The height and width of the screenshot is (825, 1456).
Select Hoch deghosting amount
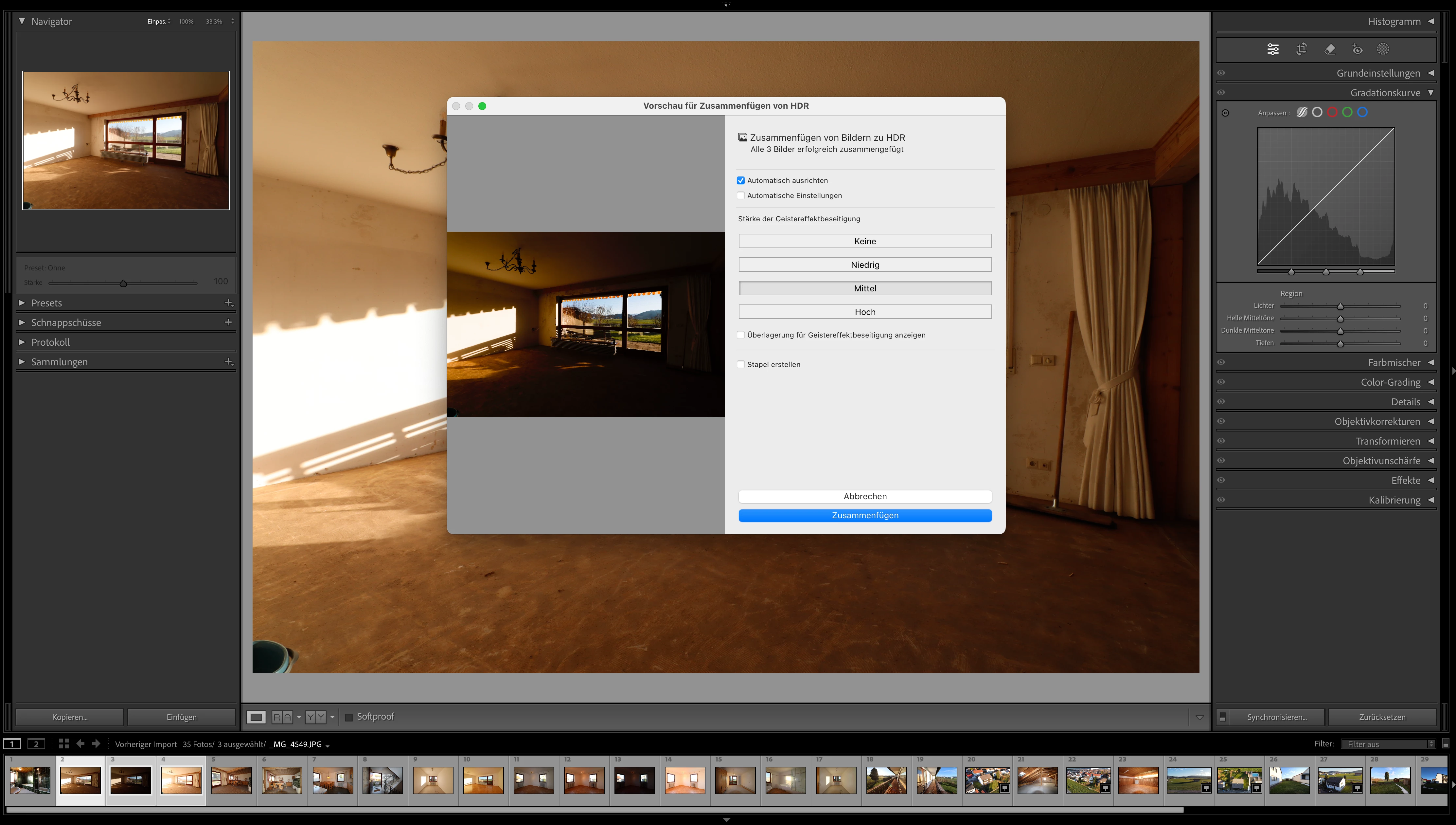865,312
